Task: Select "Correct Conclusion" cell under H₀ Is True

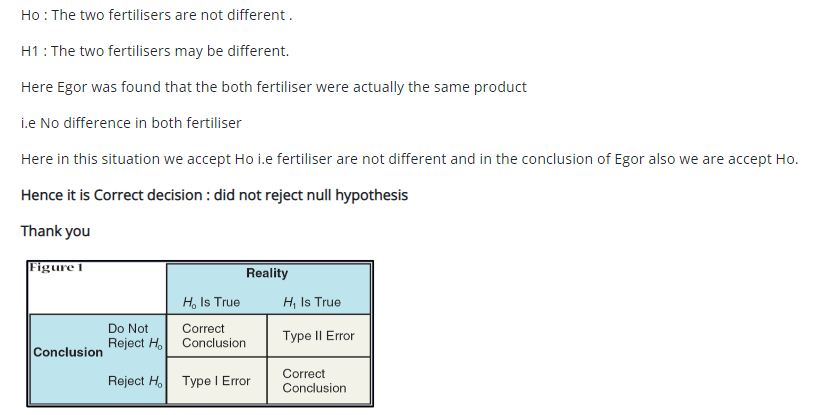Action: [x=214, y=336]
